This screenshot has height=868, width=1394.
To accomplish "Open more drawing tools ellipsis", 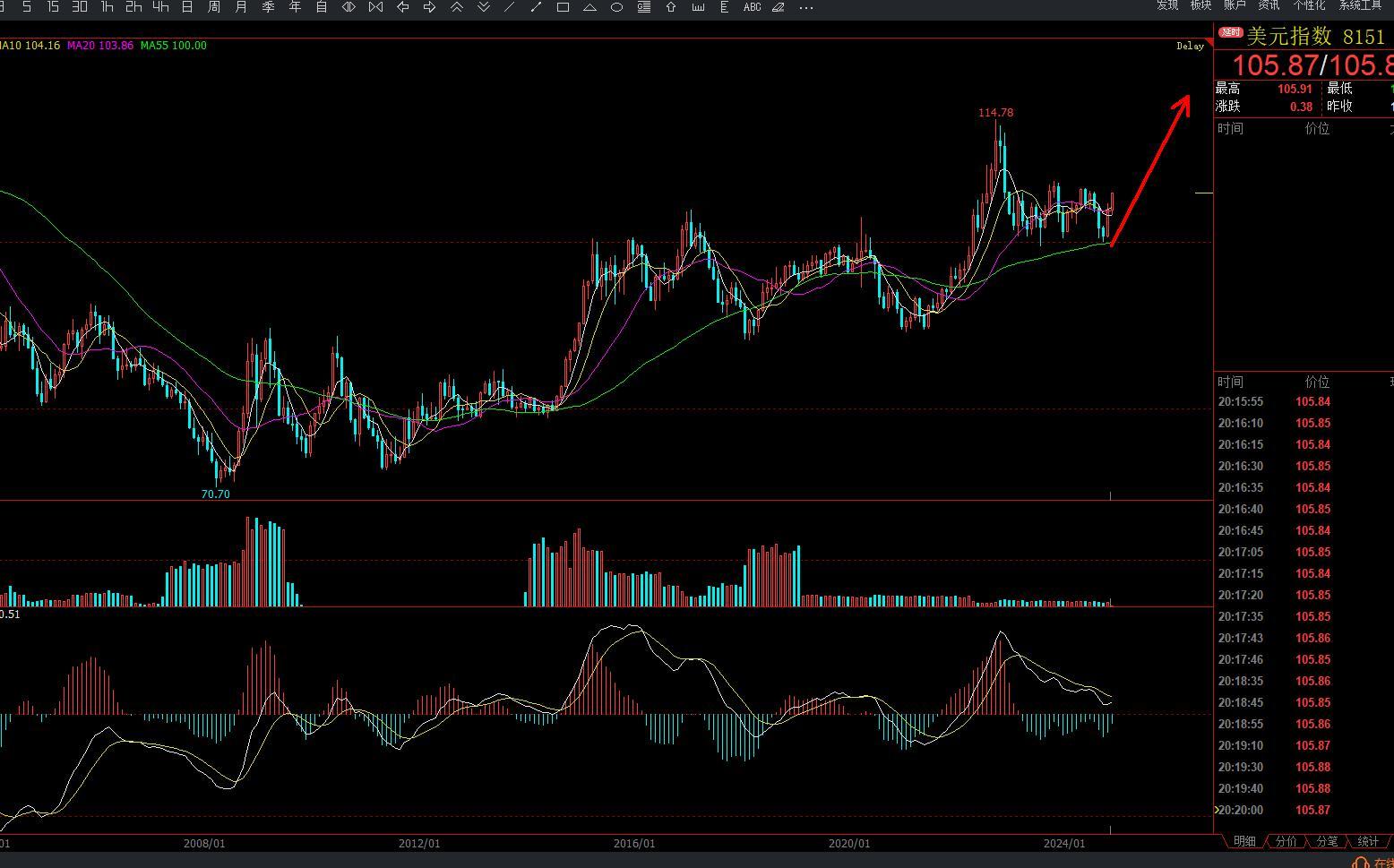I will (806, 7).
